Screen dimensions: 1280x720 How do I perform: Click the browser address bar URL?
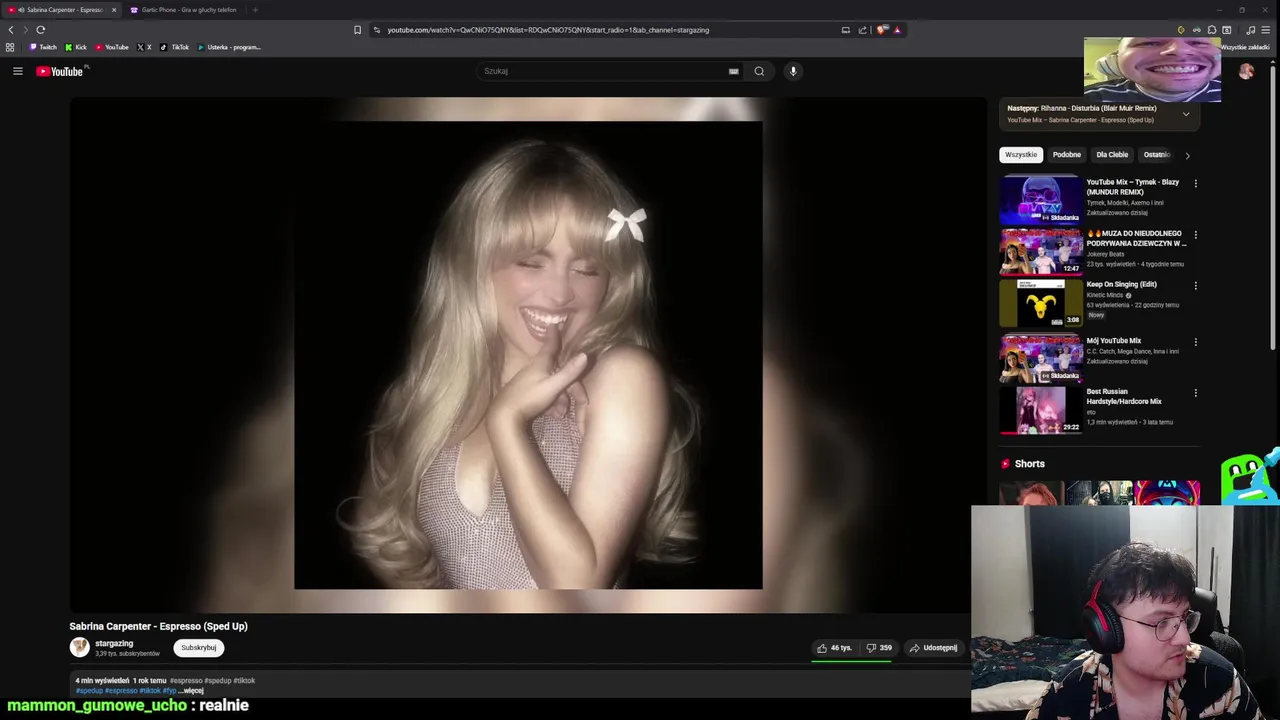click(548, 30)
